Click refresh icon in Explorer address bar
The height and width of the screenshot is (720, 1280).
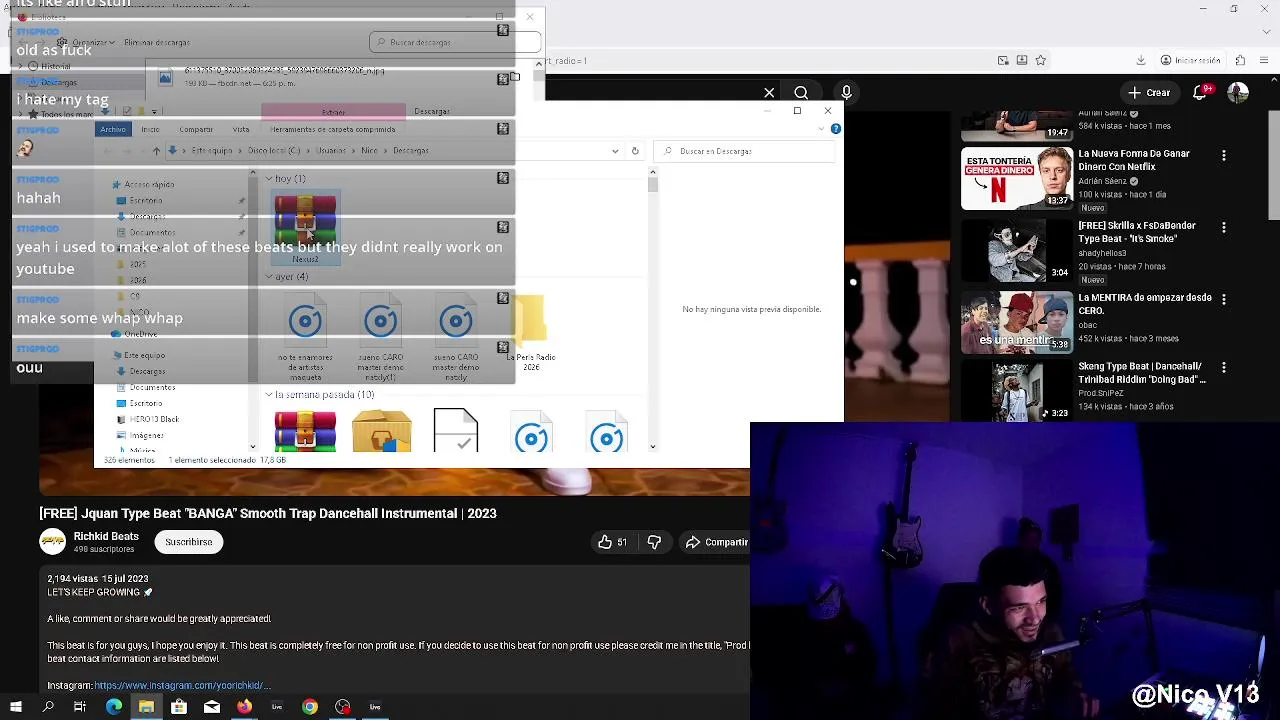[635, 151]
